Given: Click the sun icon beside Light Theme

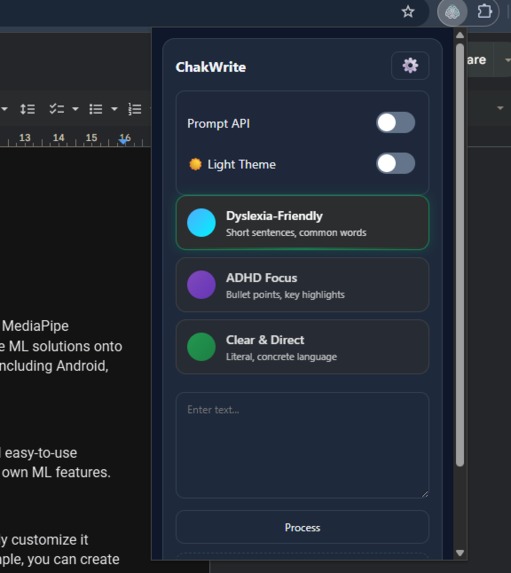Looking at the screenshot, I should click(x=195, y=164).
